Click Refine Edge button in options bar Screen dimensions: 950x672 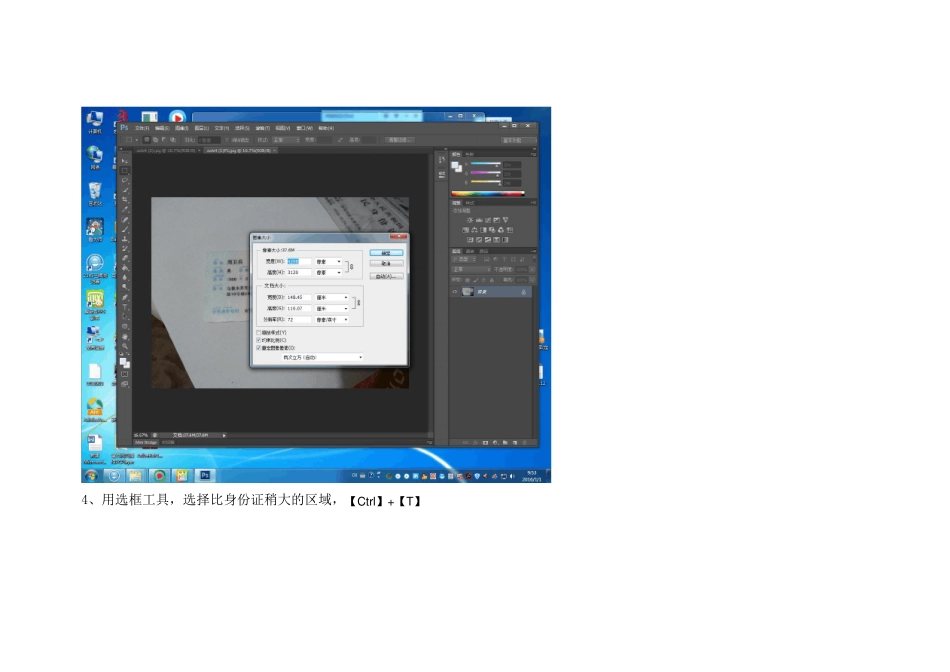(400, 140)
